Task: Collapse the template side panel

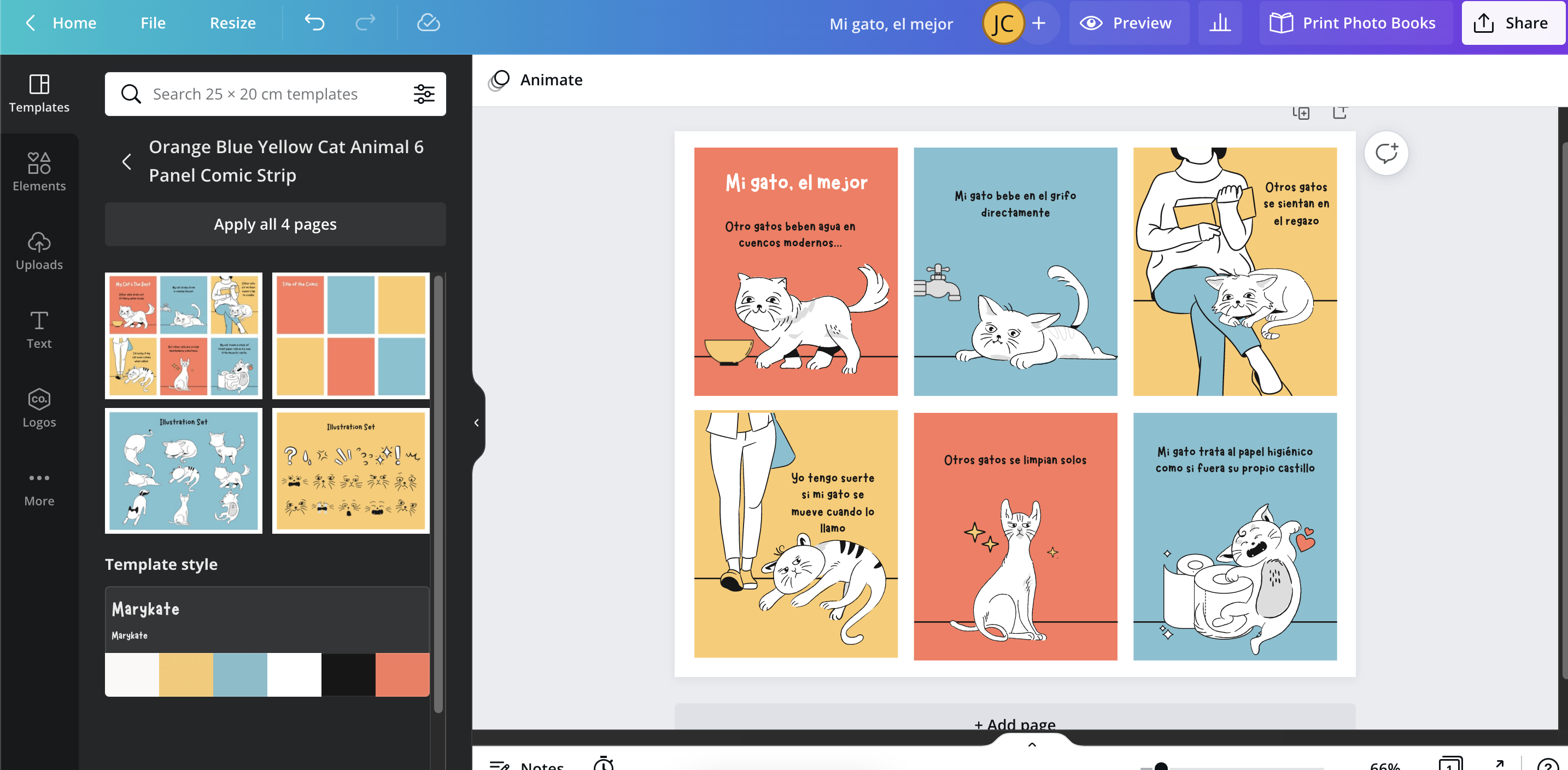Action: tap(477, 423)
